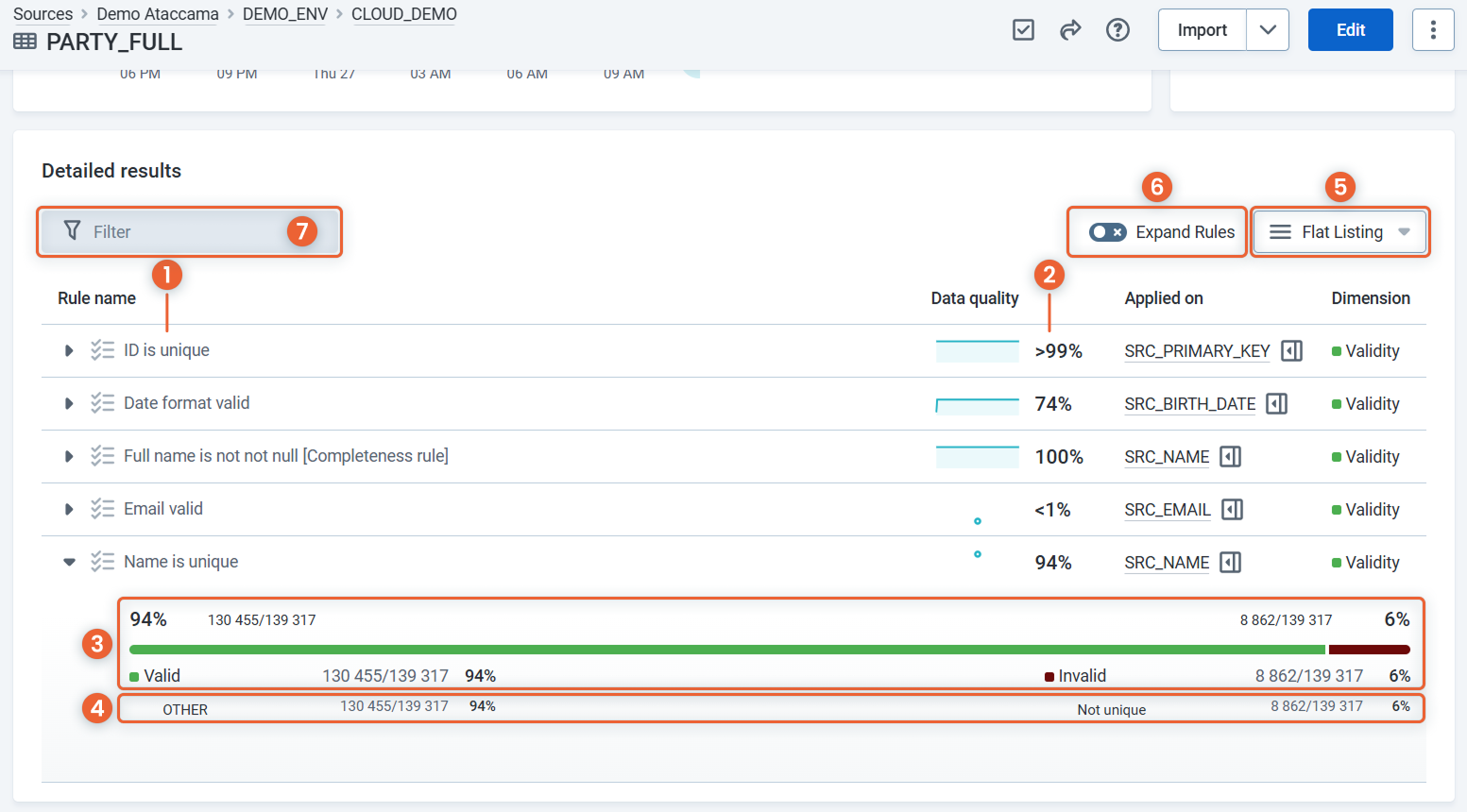
Task: Click the rule checklist icon for Email valid
Action: click(102, 509)
